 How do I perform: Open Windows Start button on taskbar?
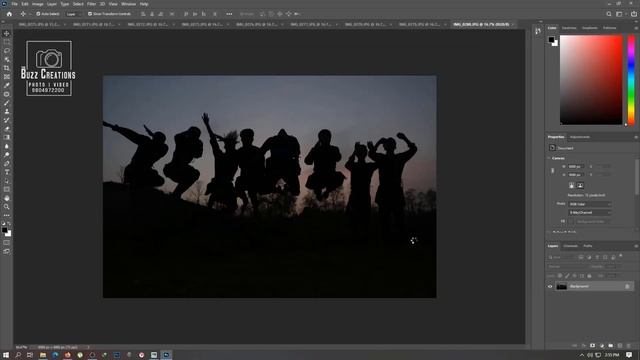pos(6,355)
